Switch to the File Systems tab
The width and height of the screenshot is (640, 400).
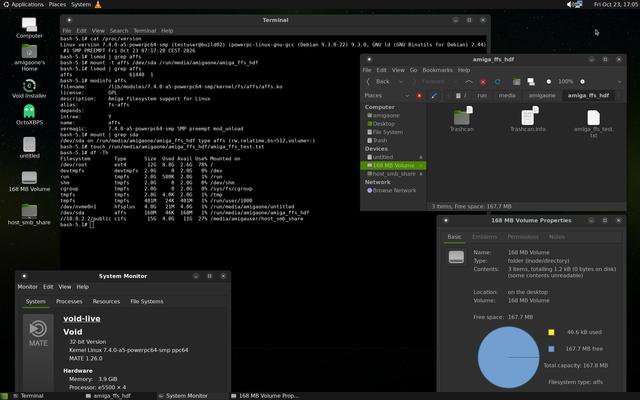[x=147, y=302]
